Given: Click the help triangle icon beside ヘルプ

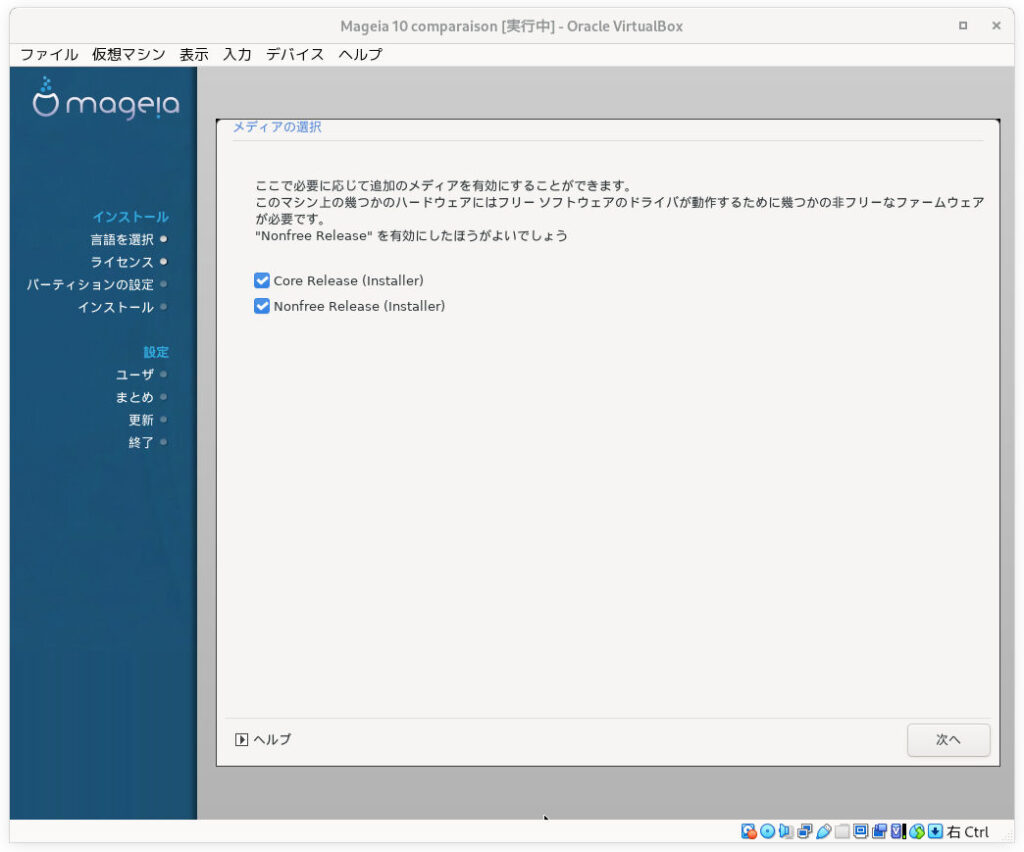Looking at the screenshot, I should tap(241, 739).
